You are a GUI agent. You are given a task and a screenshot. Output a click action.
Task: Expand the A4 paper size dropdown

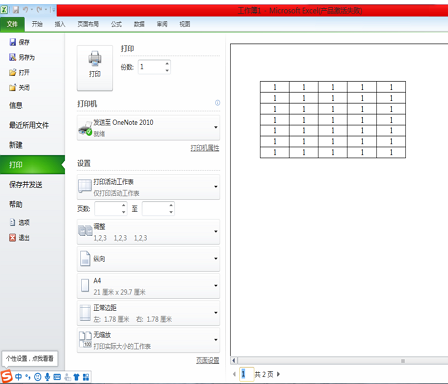(148, 286)
